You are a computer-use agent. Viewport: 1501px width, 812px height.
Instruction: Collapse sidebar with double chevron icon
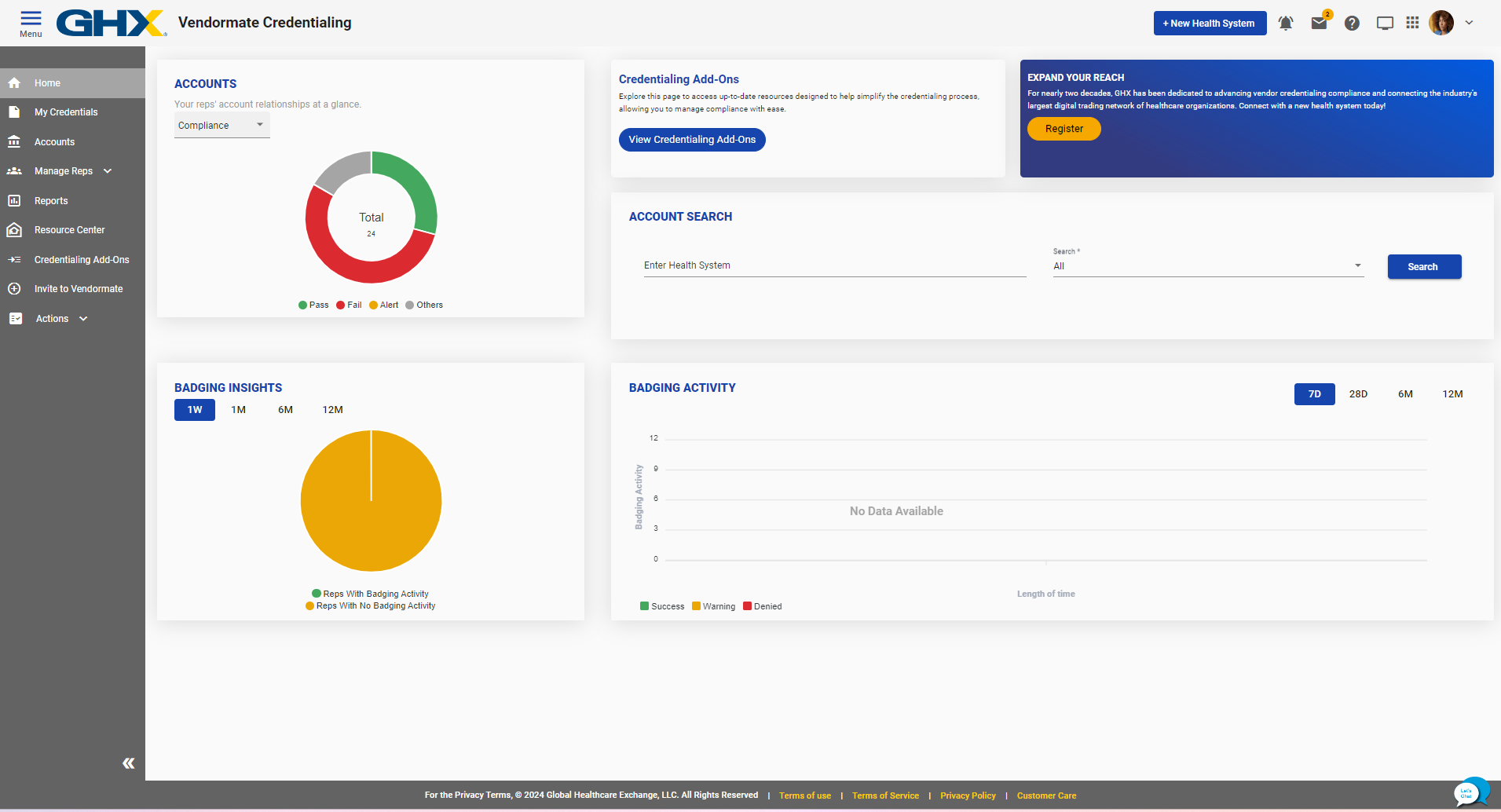(129, 763)
